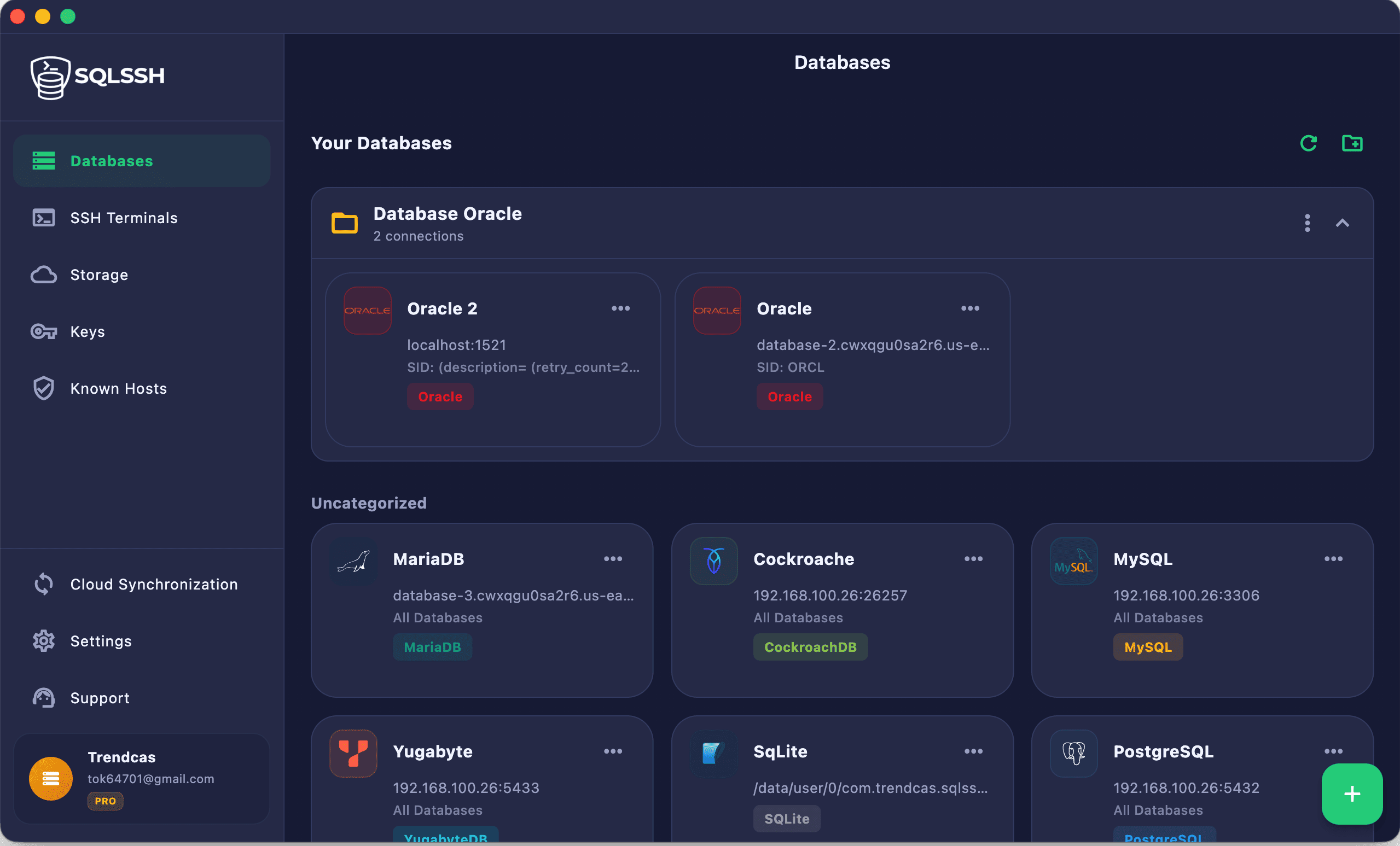Click the Oracle 2 logo icon
This screenshot has height=846, width=1400.
tap(368, 311)
